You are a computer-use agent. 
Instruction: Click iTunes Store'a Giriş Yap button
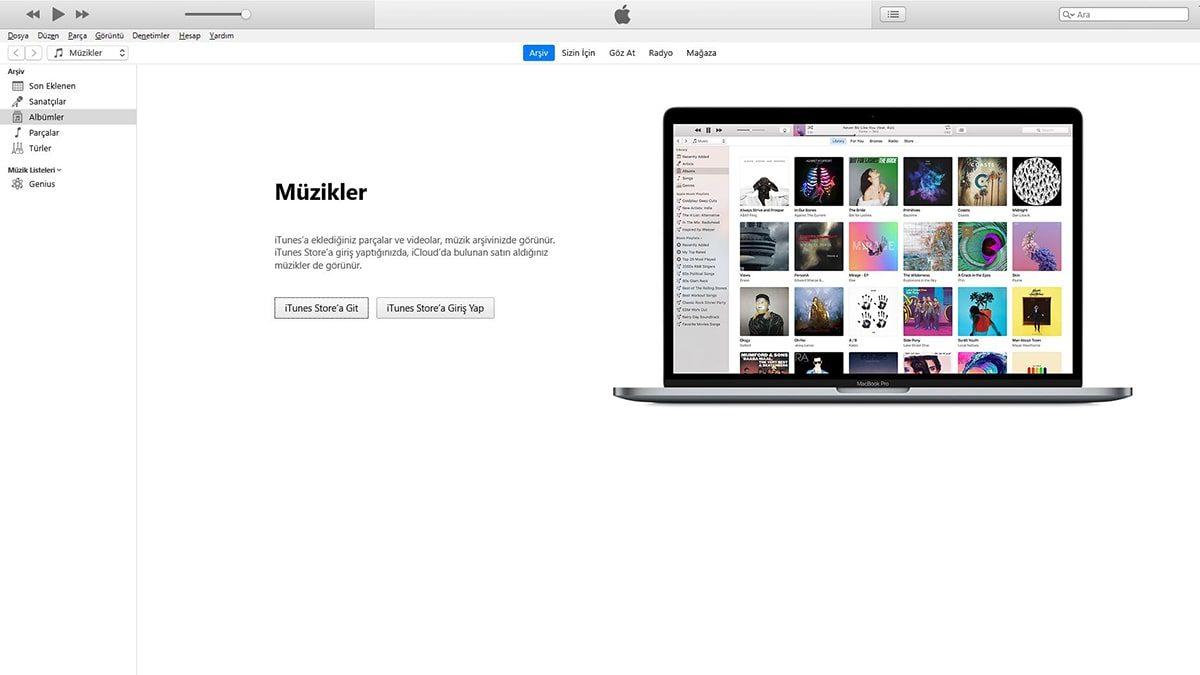coord(435,308)
